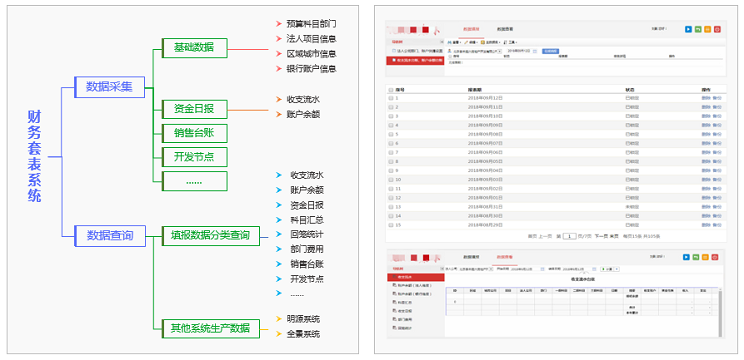Click the red icon in lower panel header
Screen dimensions: 744x360
[x=716, y=257]
